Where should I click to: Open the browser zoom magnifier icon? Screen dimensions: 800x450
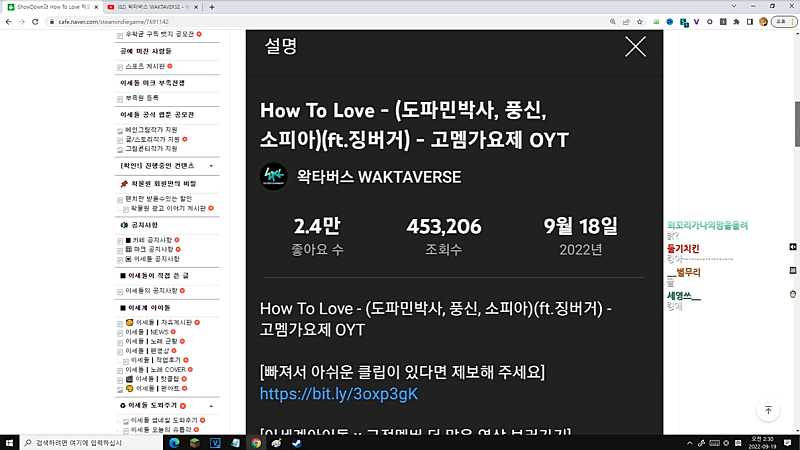[612, 22]
